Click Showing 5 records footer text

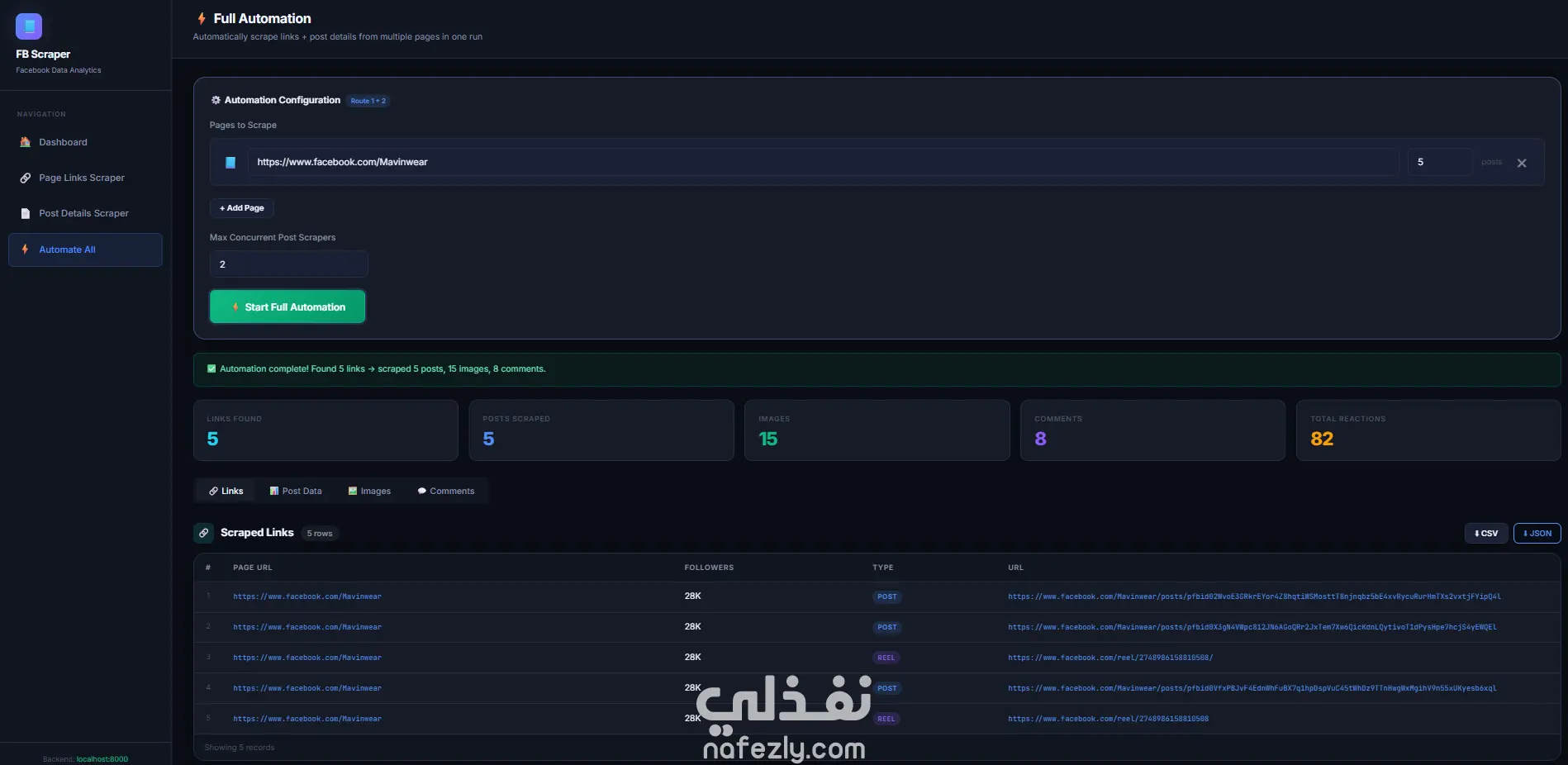pos(240,748)
